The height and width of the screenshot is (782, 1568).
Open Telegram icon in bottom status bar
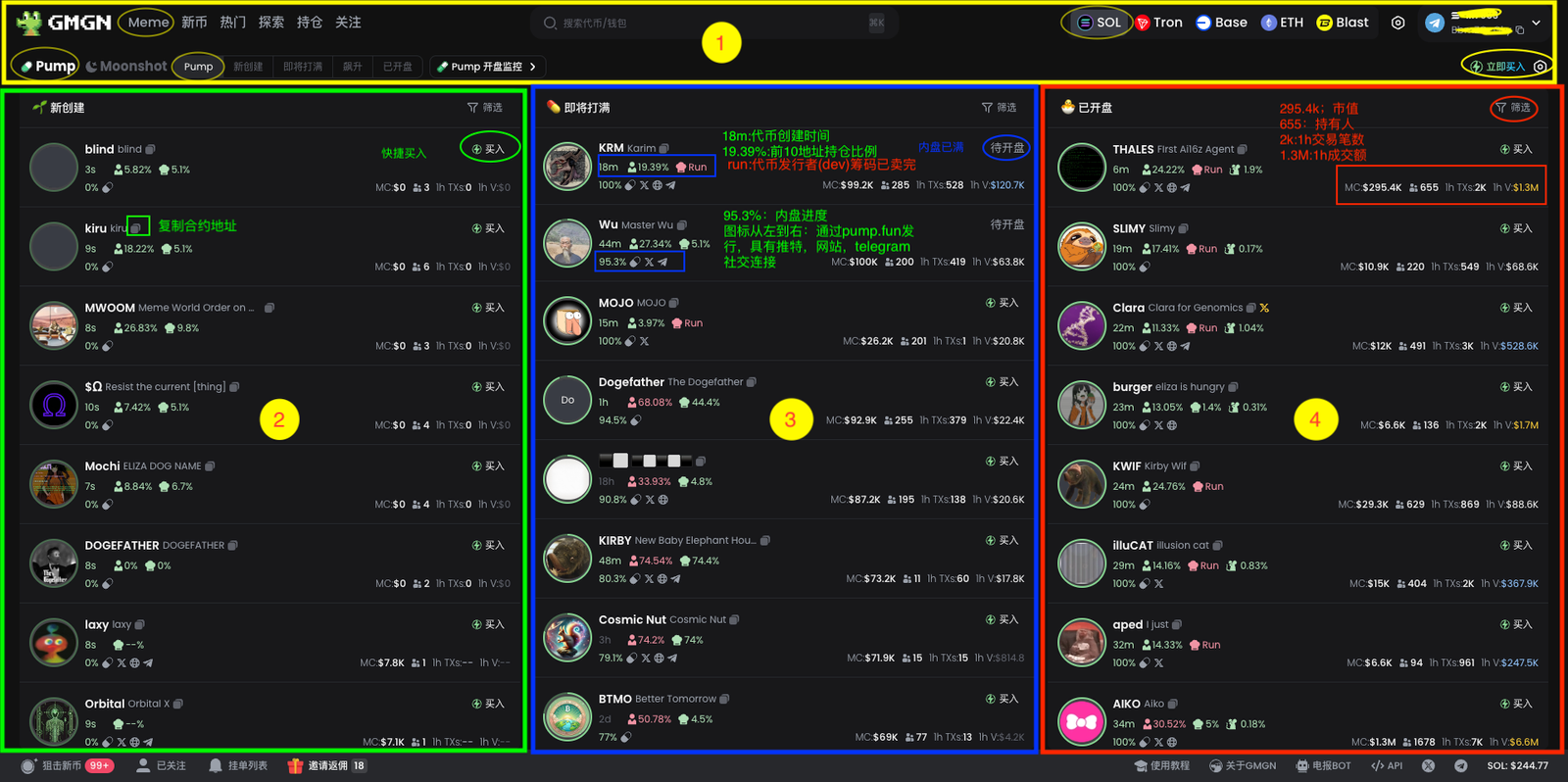point(1461,765)
